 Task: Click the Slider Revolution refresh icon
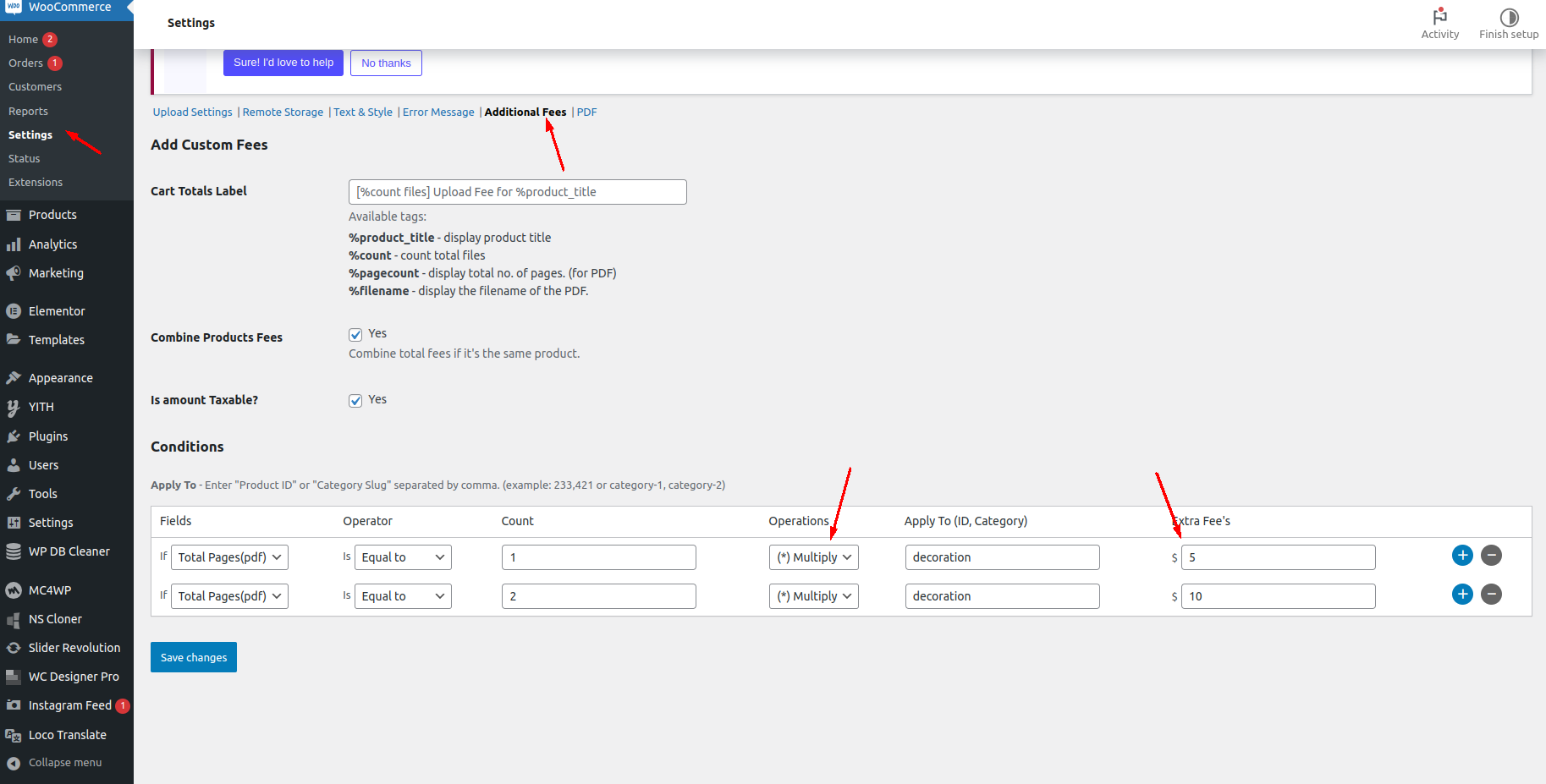[x=14, y=648]
